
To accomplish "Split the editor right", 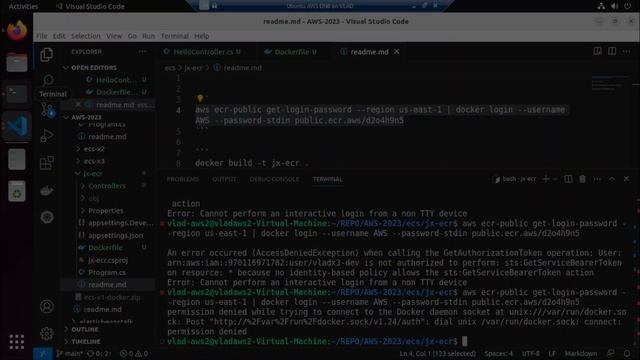I will tap(612, 51).
